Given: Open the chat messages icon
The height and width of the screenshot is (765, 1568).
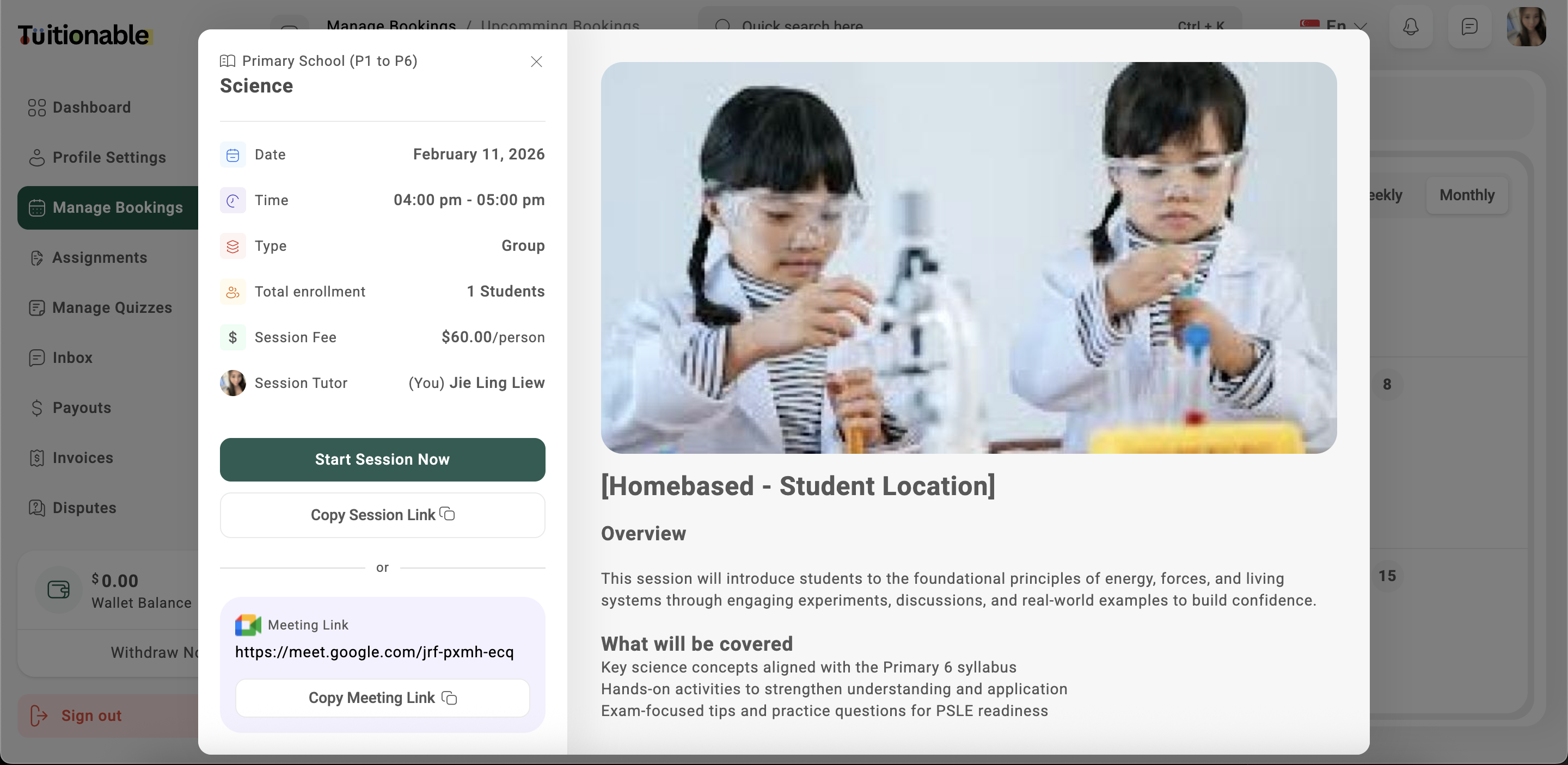Looking at the screenshot, I should 1469,27.
